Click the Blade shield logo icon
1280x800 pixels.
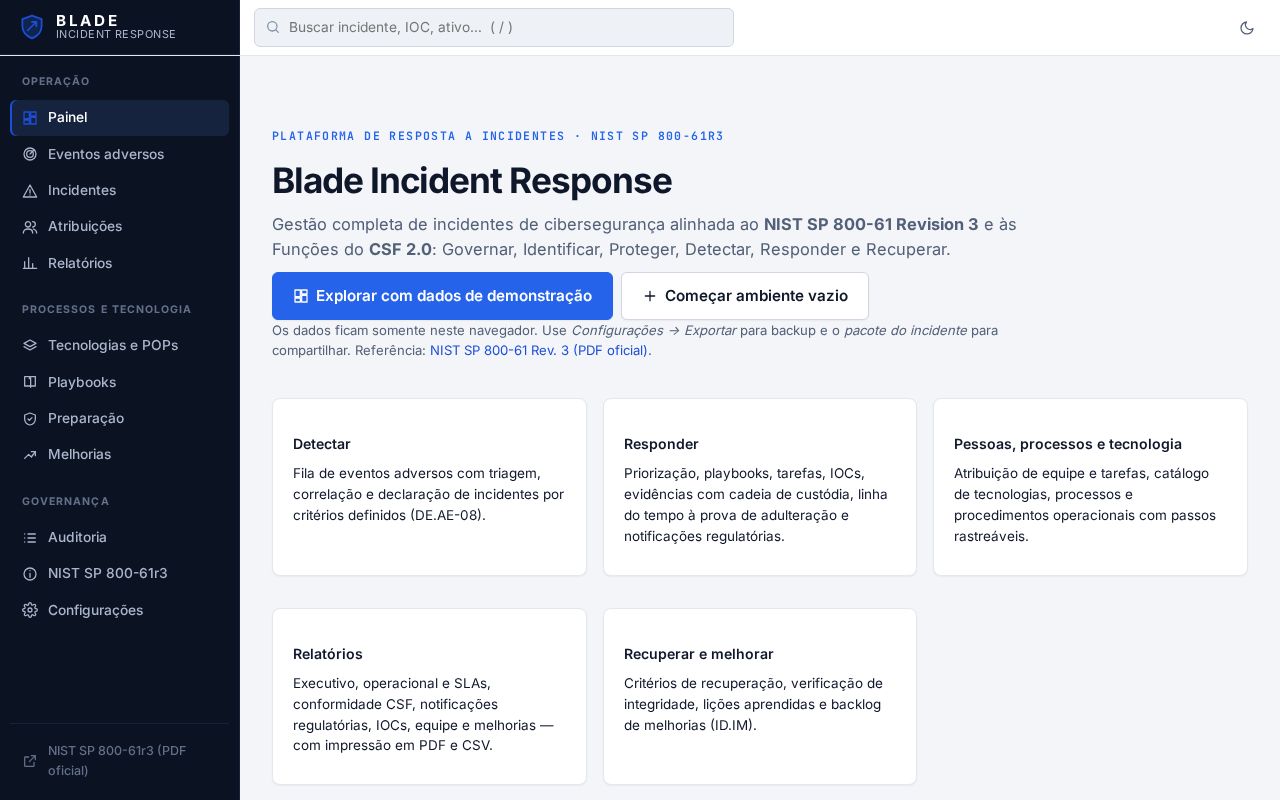pos(32,27)
